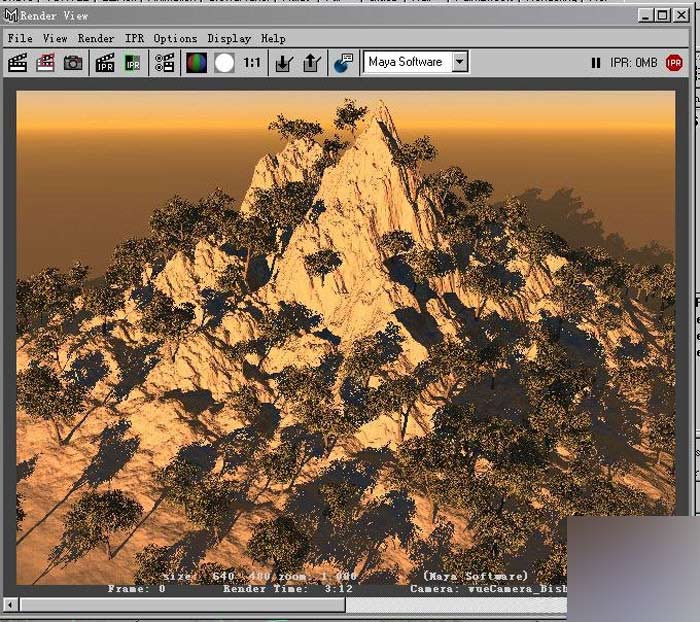Click the 1:1 real size button

pyautogui.click(x=252, y=63)
